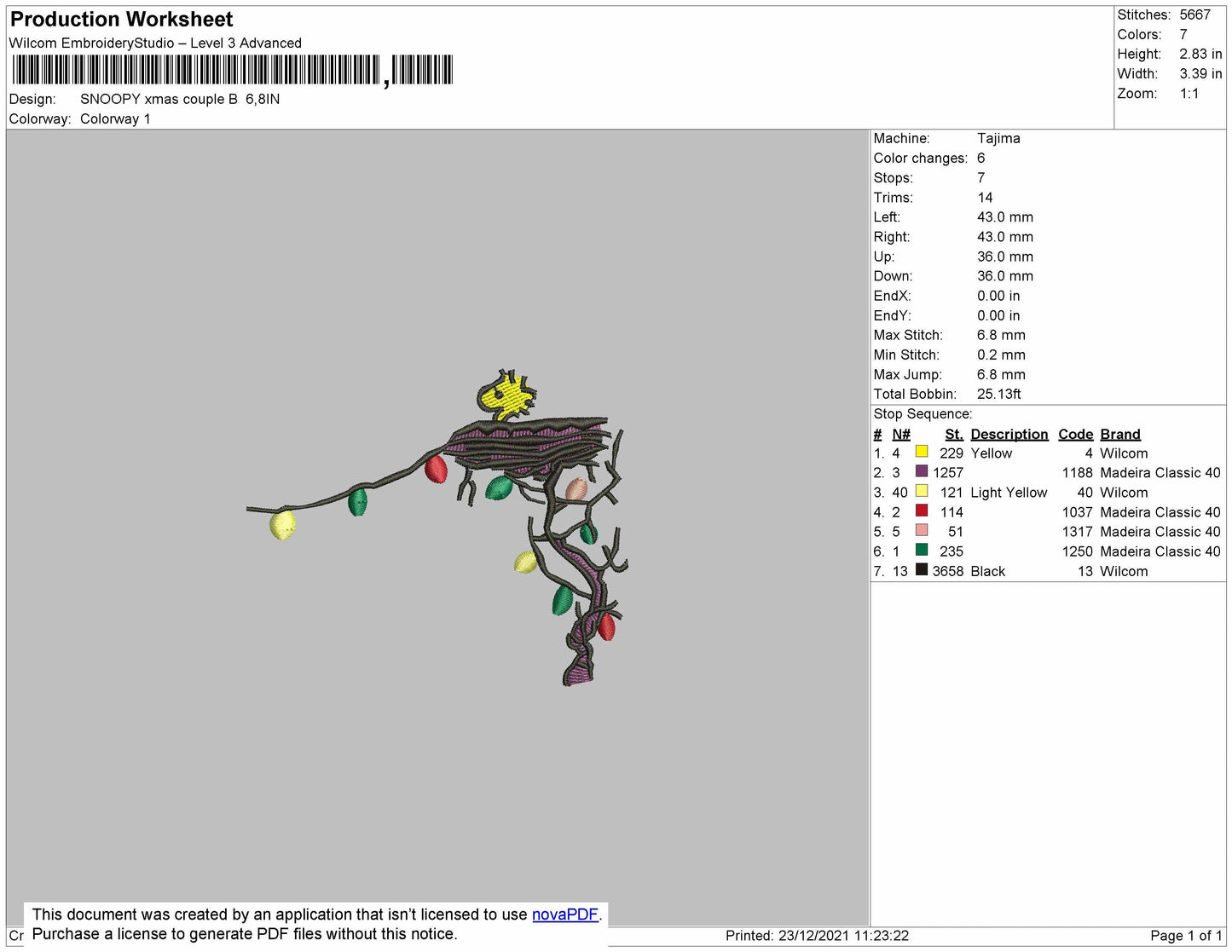Open the novaPDF link
Viewport: 1232px width, 952px height.
tap(565, 914)
